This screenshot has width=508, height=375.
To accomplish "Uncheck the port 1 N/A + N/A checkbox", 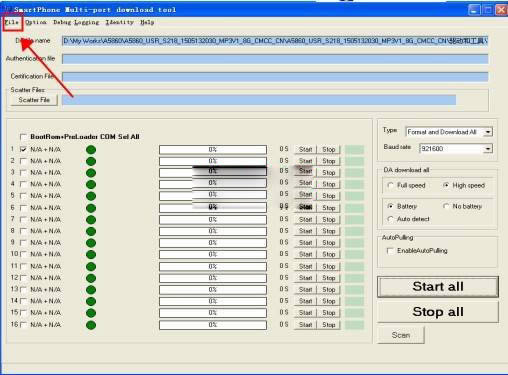I will point(23,149).
